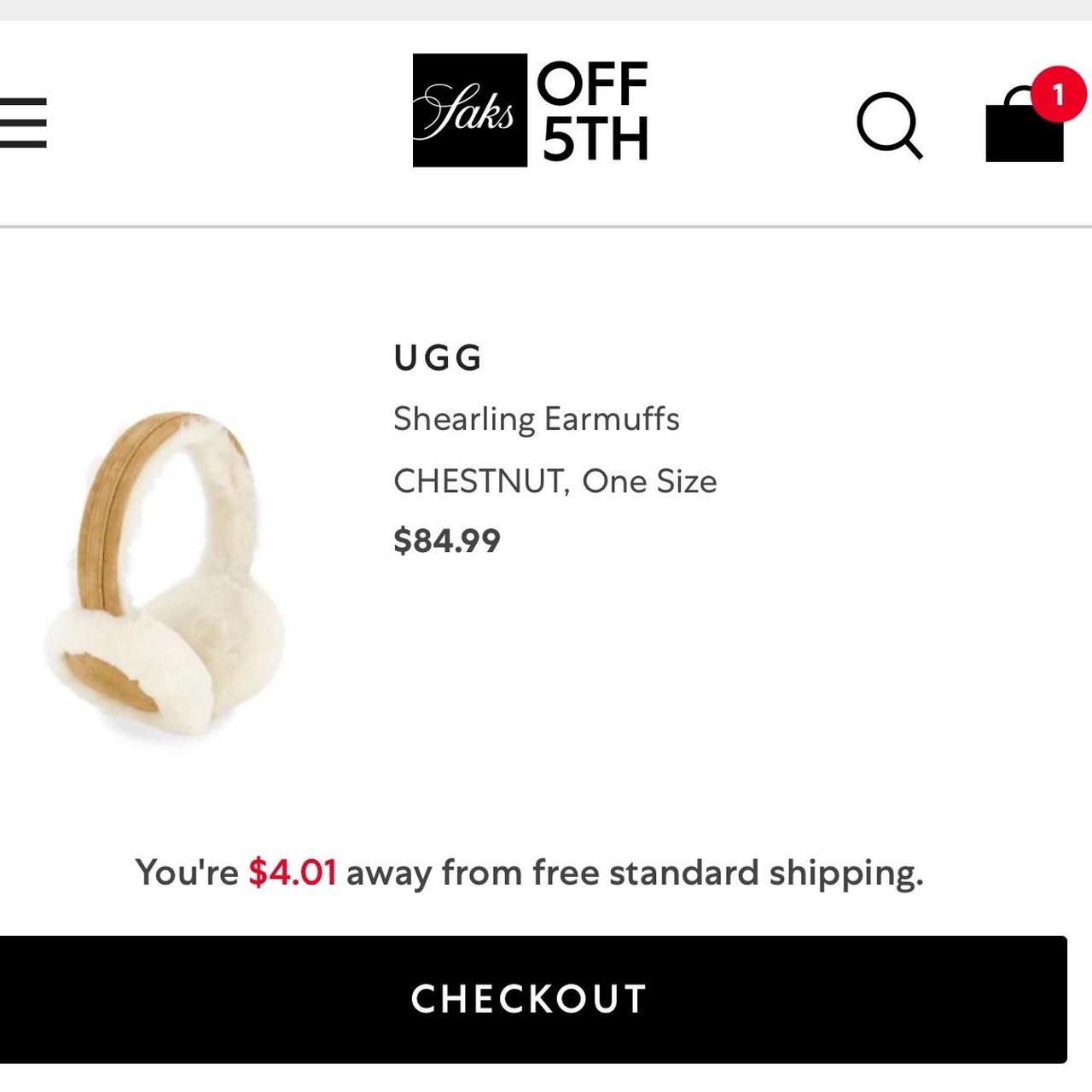Click the header divider line under the logo
Screen dimensions: 1092x1092
[x=546, y=227]
